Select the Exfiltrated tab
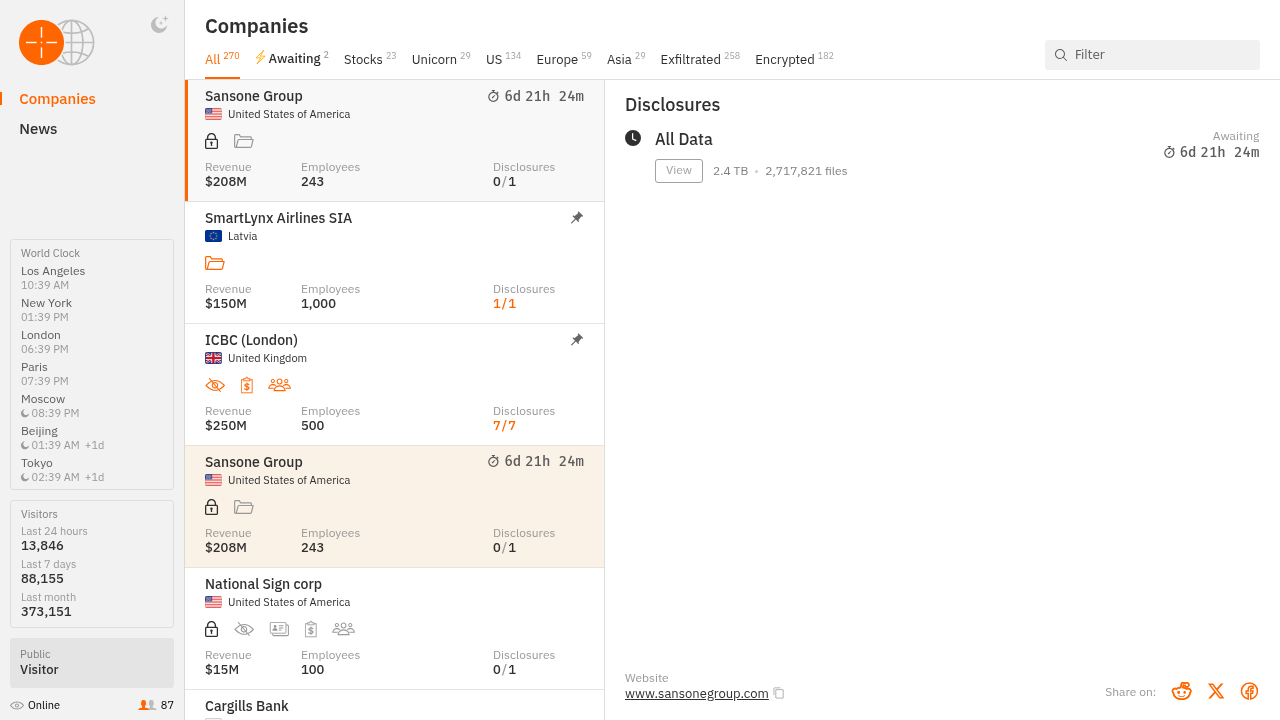 pyautogui.click(x=700, y=59)
